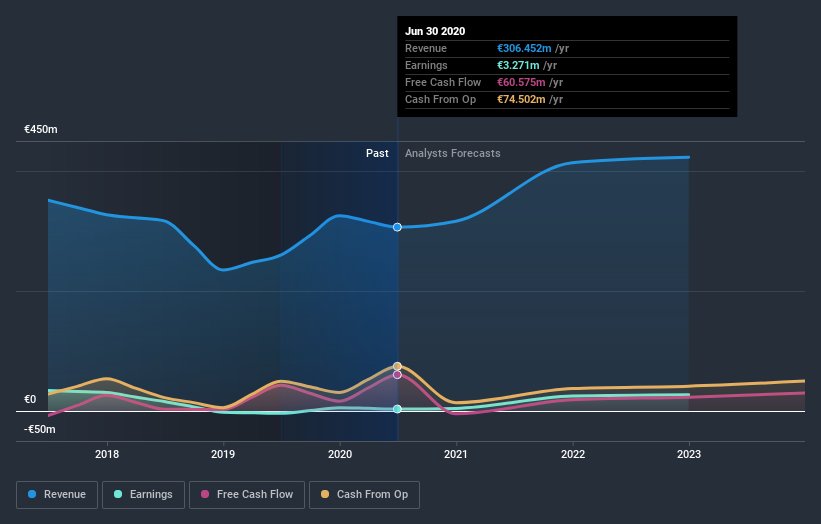Click the €3.271m earnings value

[518, 65]
